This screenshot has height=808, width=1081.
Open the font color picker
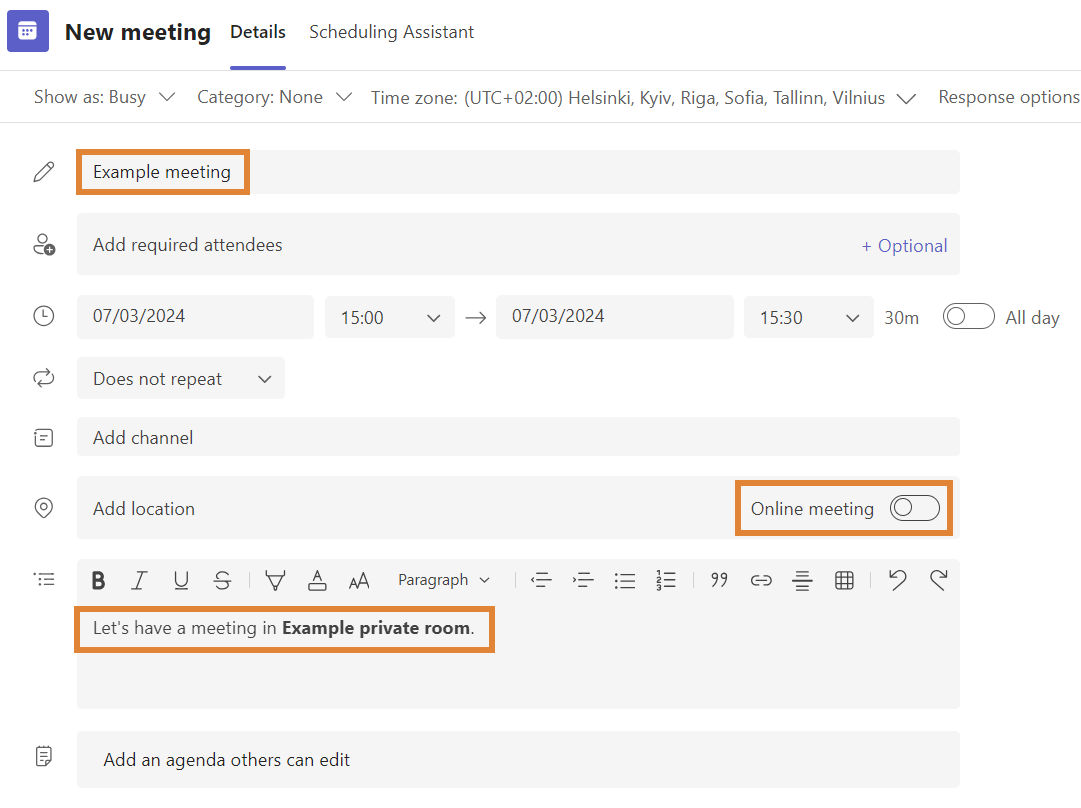(317, 580)
